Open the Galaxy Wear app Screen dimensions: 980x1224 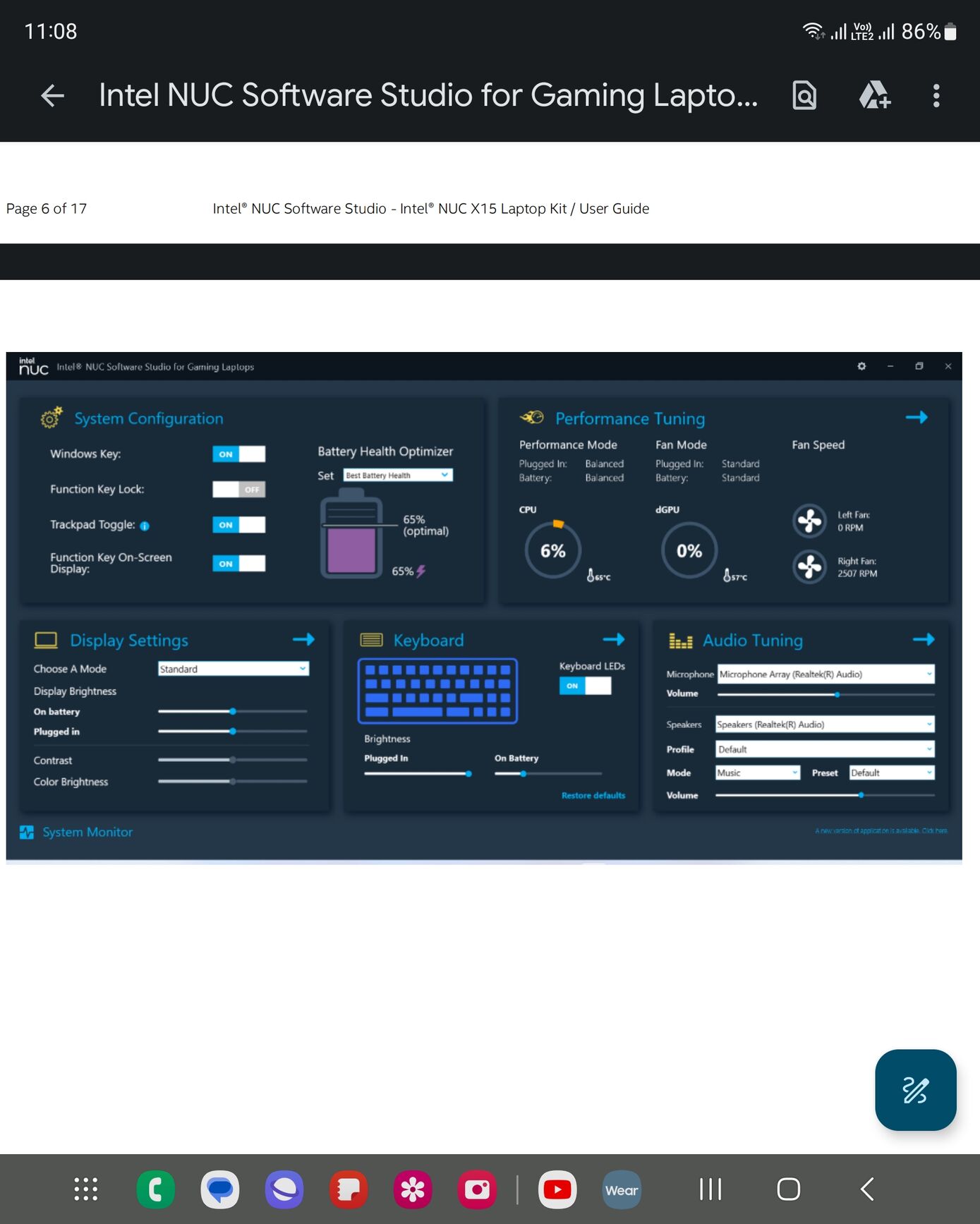tap(622, 1189)
